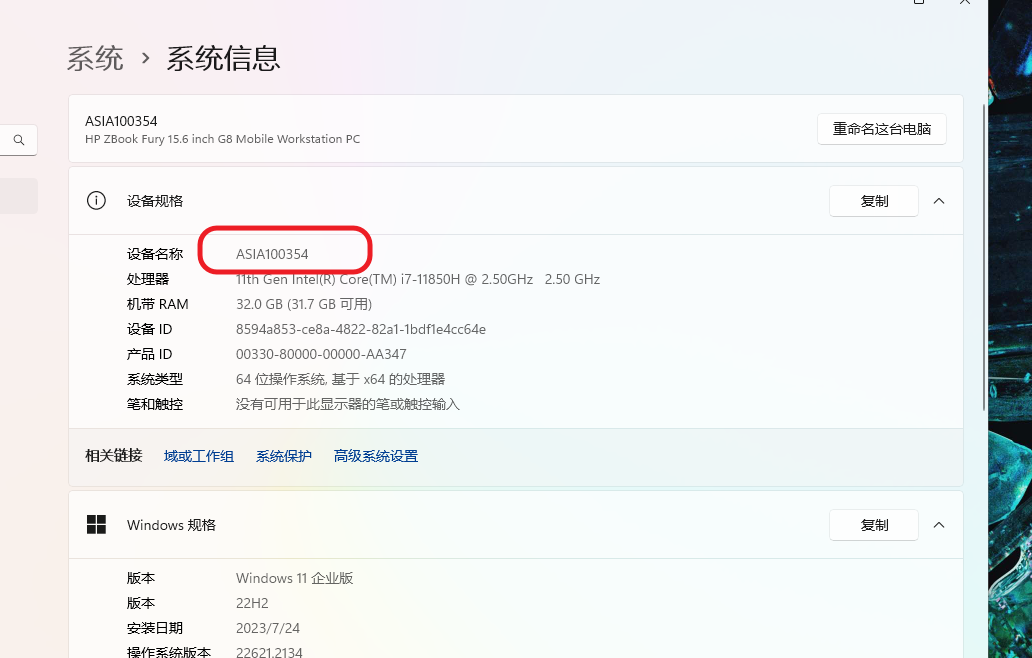Select OS build 22621.2134 value
Viewport: 1032px width, 658px height.
tap(269, 652)
